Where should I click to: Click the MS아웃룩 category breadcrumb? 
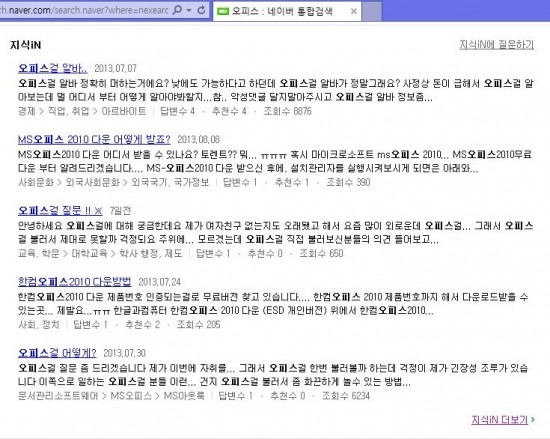[x=184, y=396]
